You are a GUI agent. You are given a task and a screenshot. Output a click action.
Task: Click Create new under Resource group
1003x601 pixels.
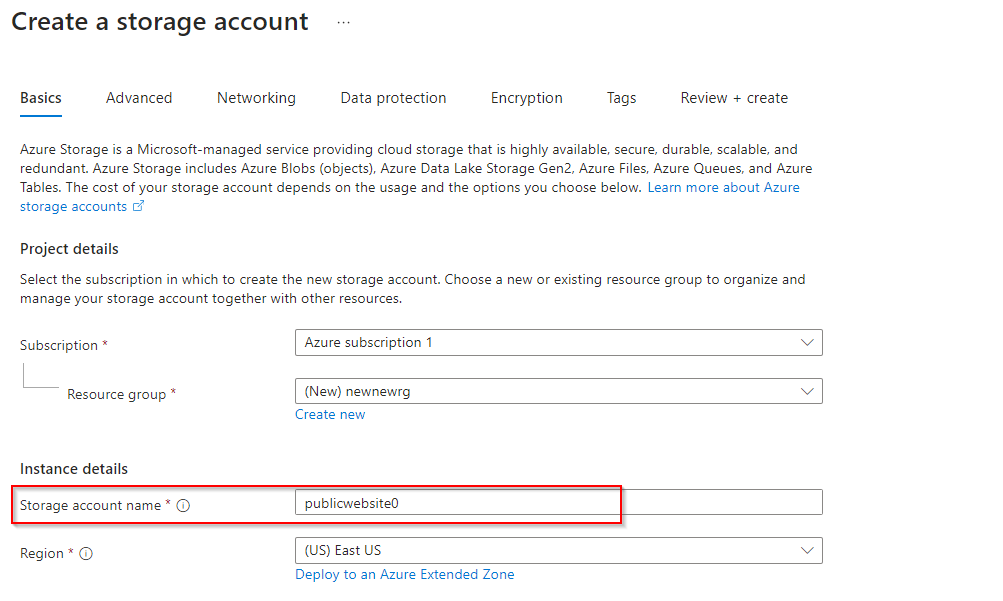tap(330, 415)
